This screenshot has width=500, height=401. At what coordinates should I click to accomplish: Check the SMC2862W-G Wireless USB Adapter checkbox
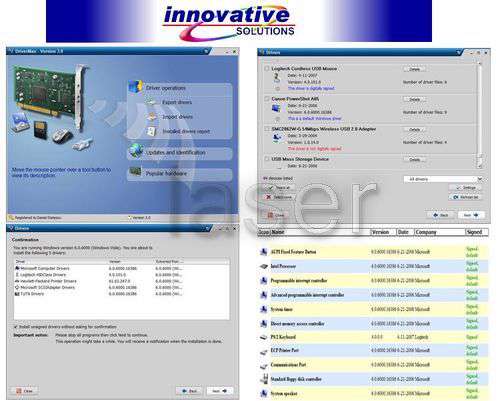coord(267,129)
